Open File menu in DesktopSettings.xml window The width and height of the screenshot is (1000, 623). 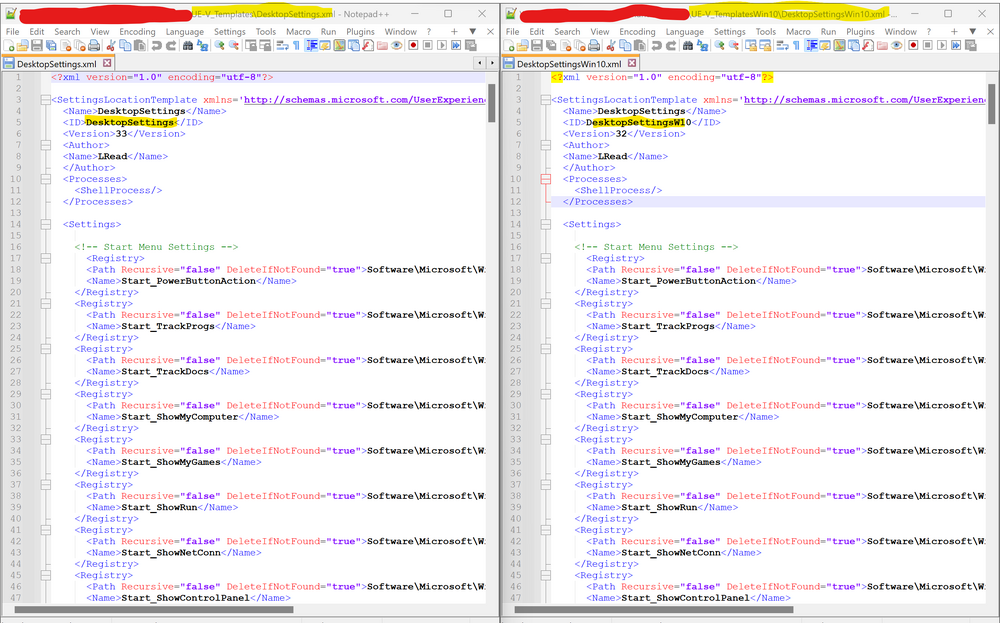pyautogui.click(x=12, y=31)
